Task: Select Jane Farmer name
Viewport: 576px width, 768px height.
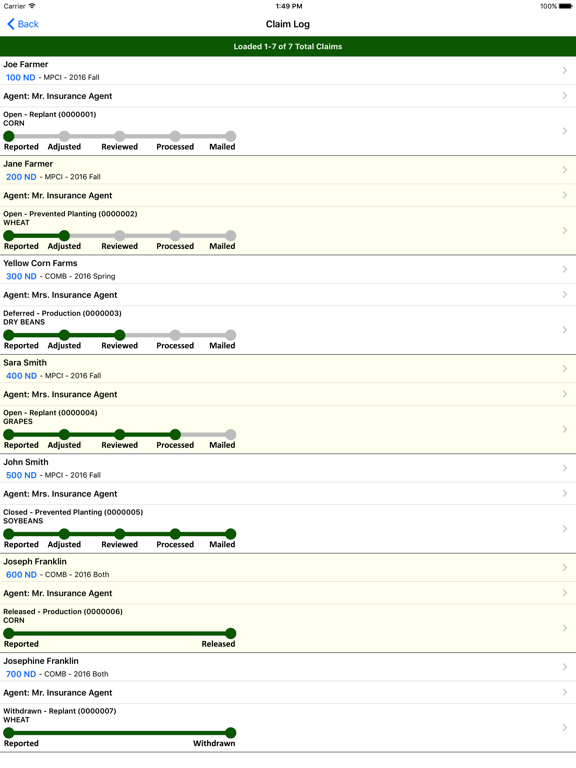Action: click(28, 164)
